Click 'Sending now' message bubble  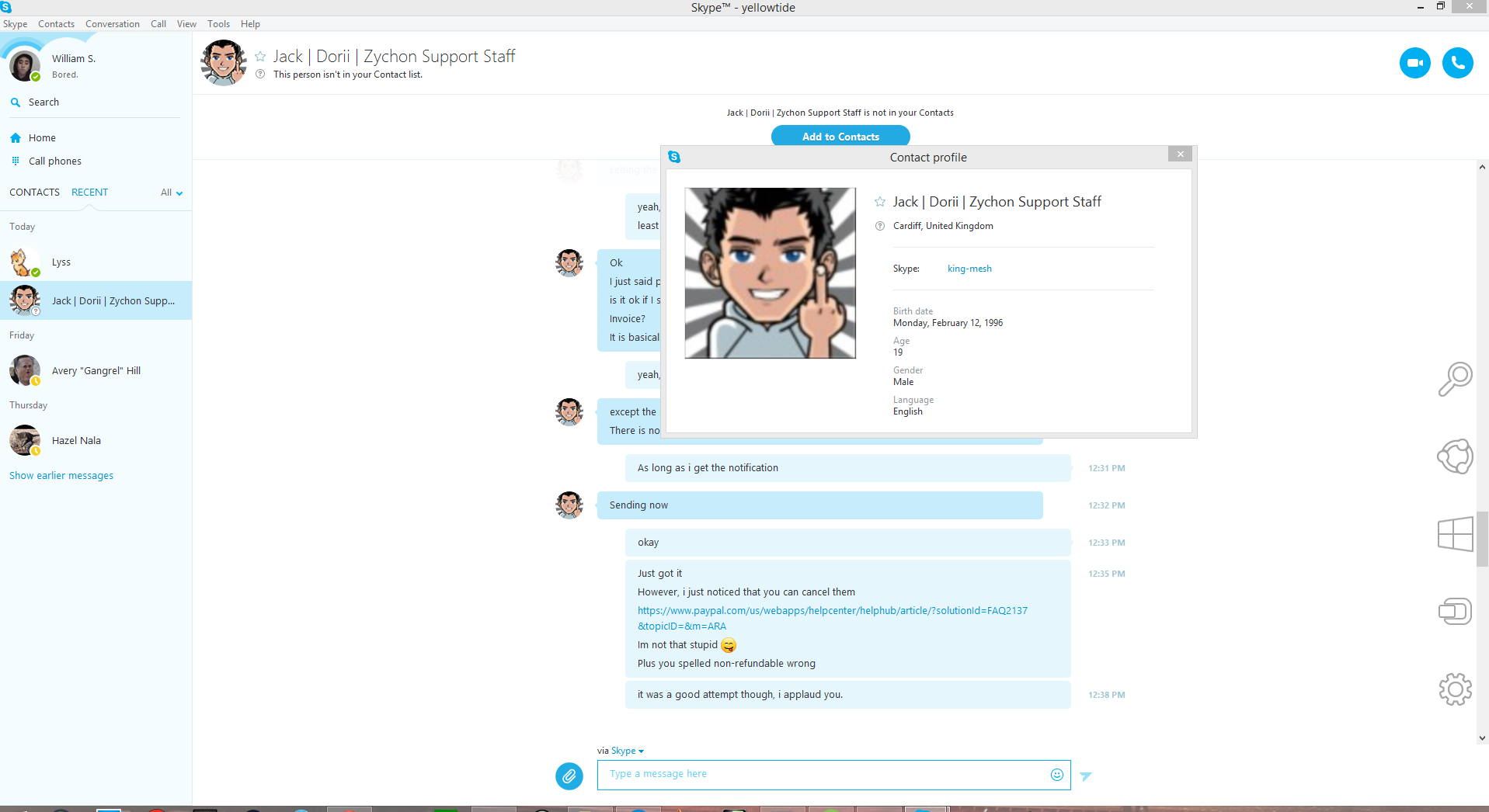(x=819, y=505)
